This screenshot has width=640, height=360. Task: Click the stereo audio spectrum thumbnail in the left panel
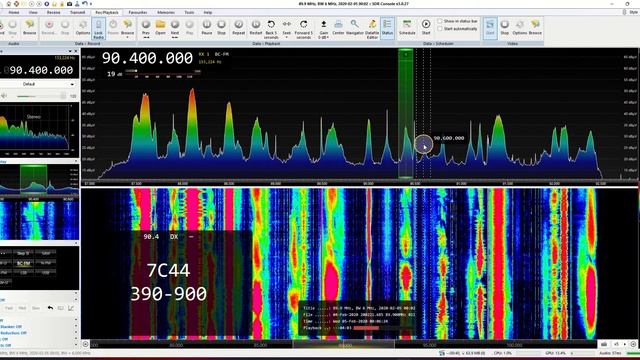click(35, 130)
